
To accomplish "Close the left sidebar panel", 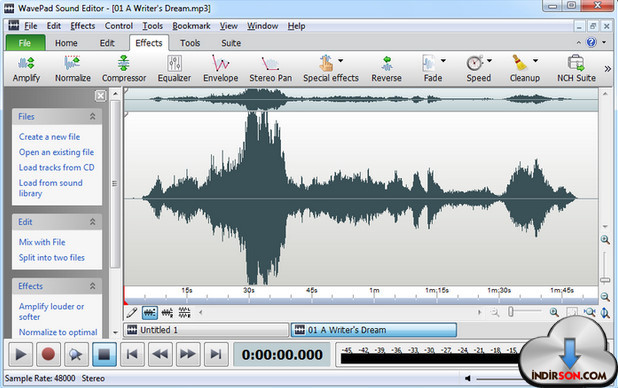I will click(101, 95).
